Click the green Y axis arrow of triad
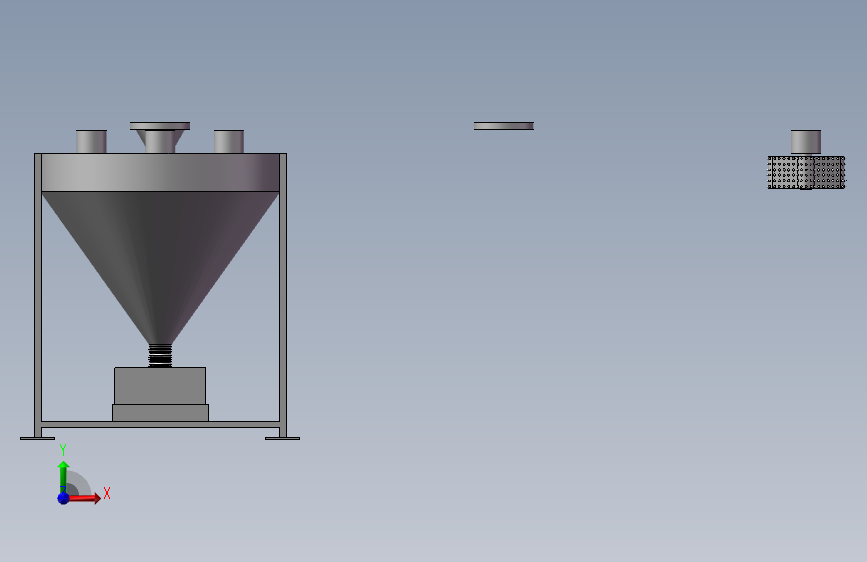The image size is (867, 562). (x=64, y=476)
